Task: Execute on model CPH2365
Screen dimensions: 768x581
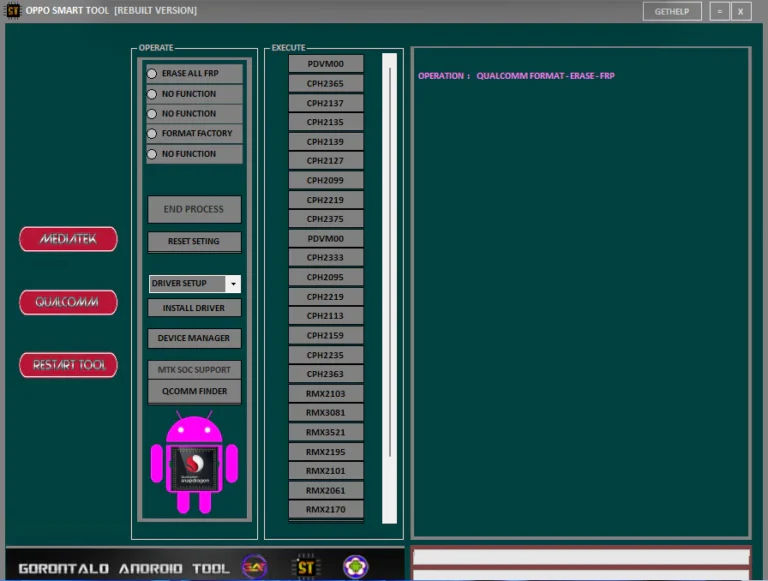Action: coord(326,83)
